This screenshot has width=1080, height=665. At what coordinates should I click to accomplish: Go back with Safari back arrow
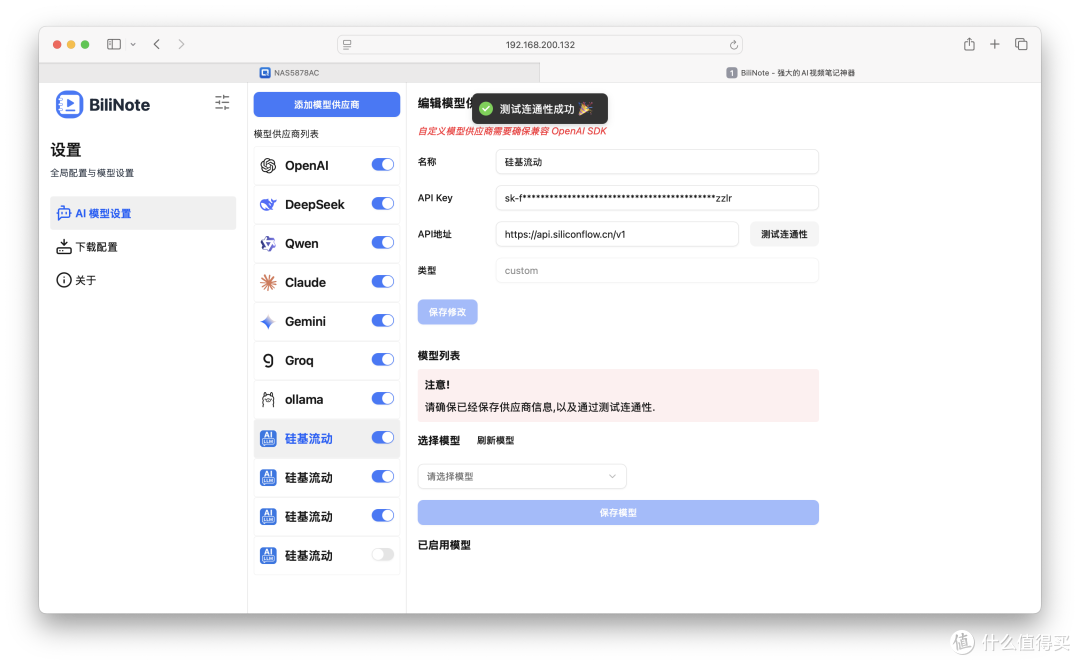(x=157, y=44)
